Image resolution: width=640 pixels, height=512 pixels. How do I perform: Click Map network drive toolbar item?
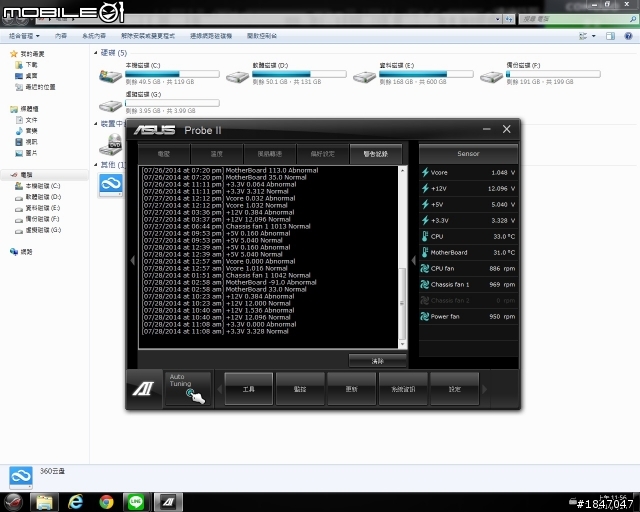(211, 36)
